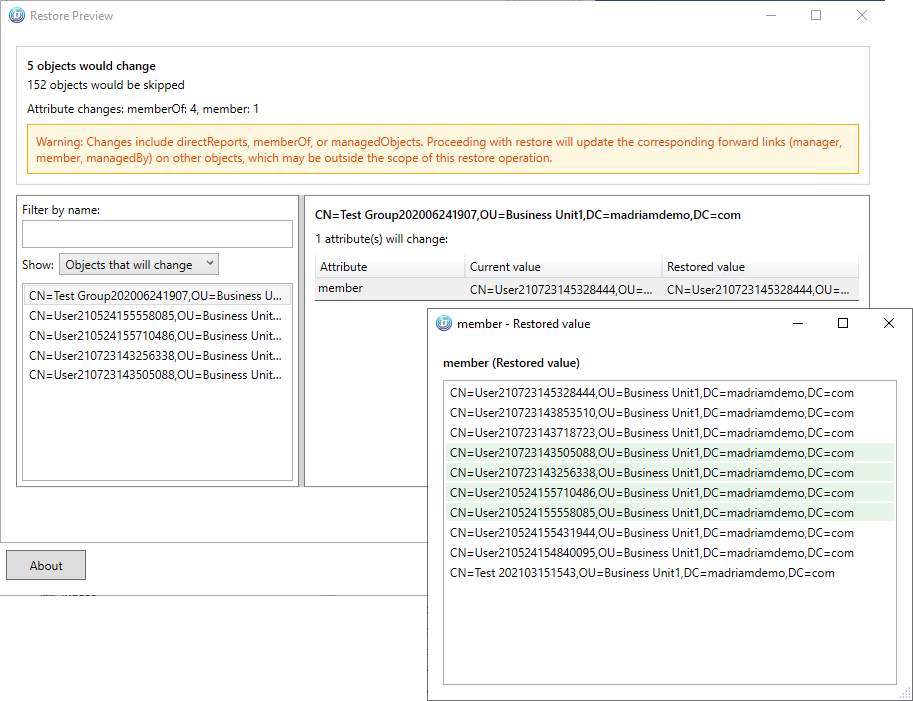Screen dimensions: 913x701
Task: Select User210524155558085 in the object list
Action: 156,316
